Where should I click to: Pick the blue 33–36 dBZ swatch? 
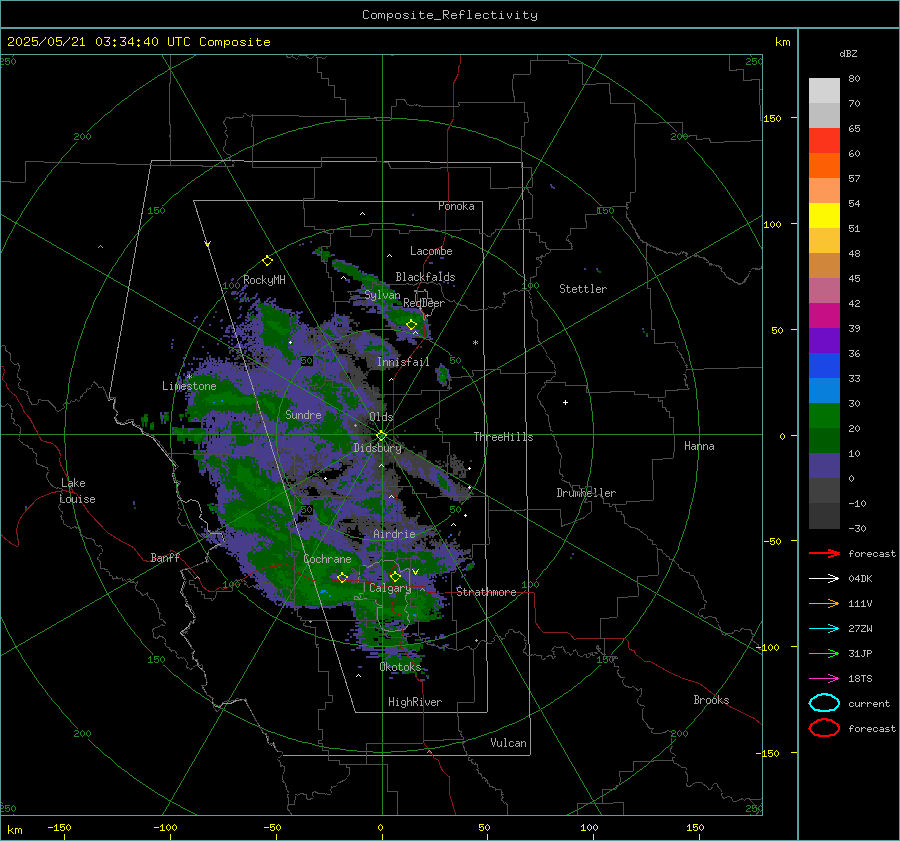tap(824, 366)
